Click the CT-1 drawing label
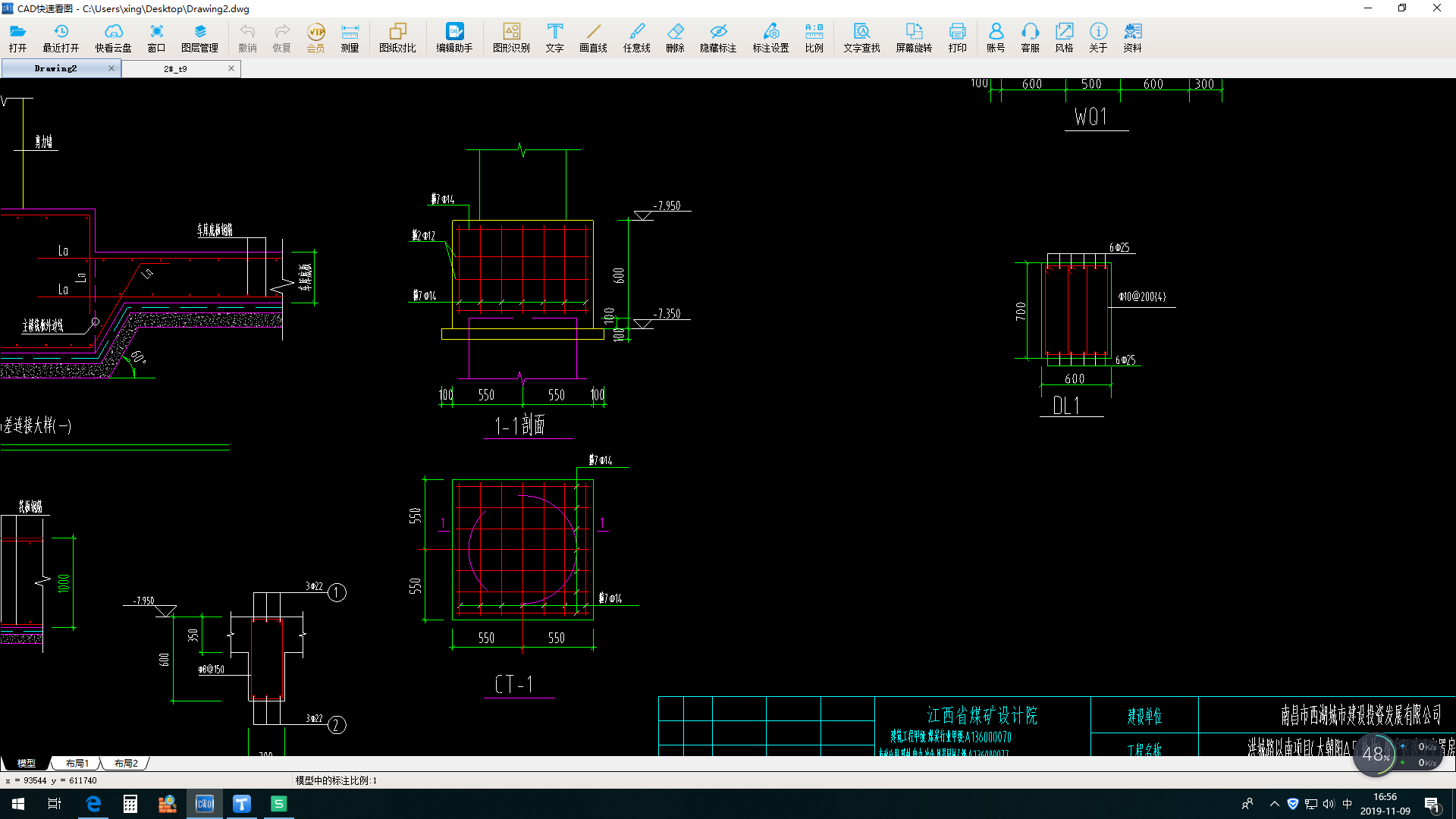 coord(513,684)
